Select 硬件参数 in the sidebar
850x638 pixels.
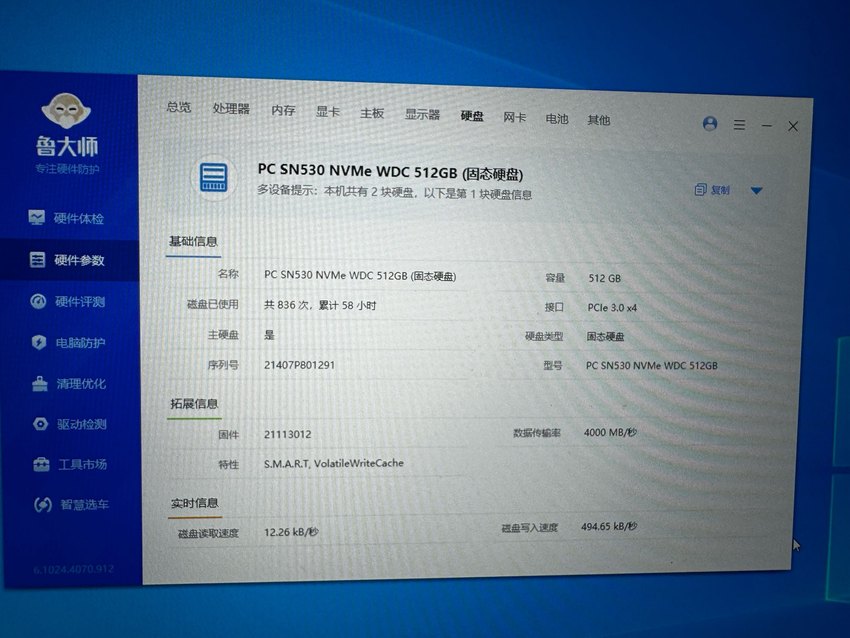tap(67, 260)
